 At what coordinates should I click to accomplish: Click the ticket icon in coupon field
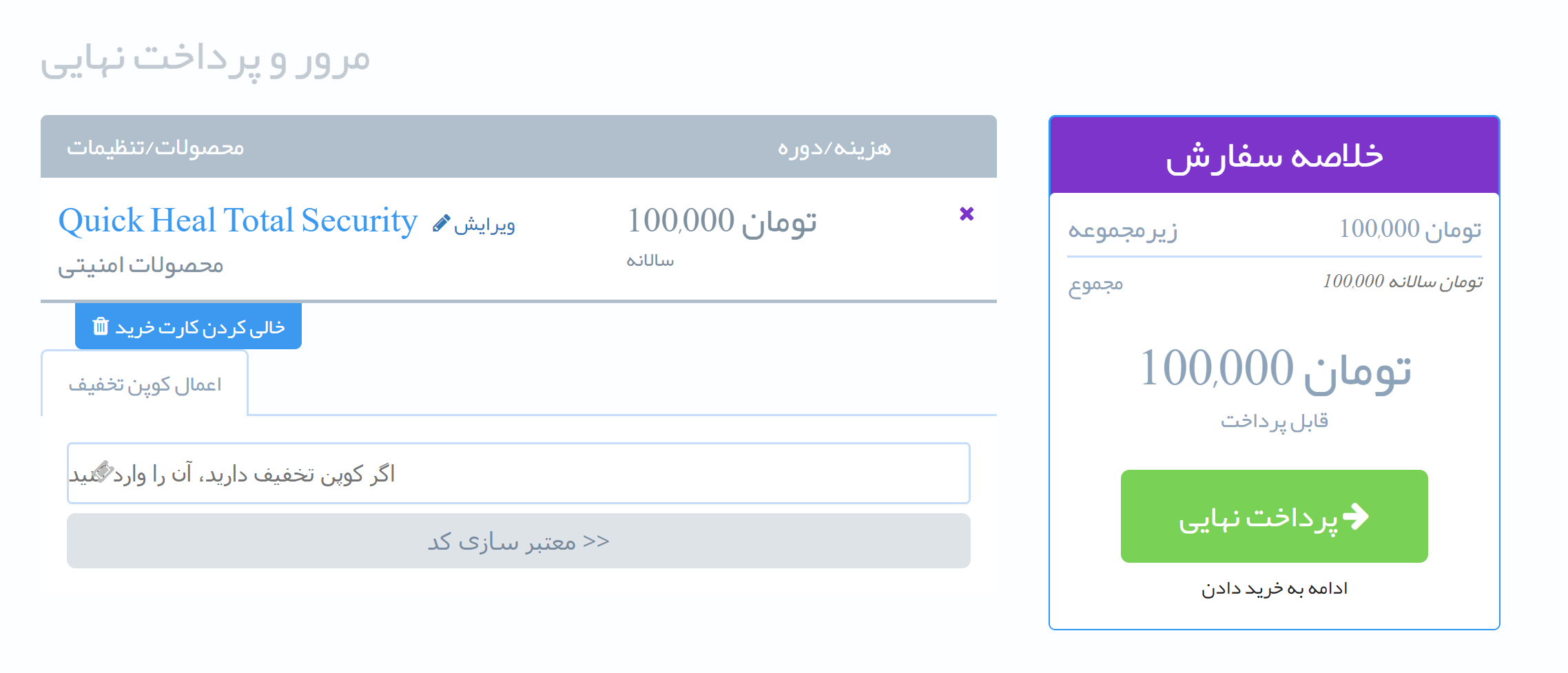click(103, 471)
